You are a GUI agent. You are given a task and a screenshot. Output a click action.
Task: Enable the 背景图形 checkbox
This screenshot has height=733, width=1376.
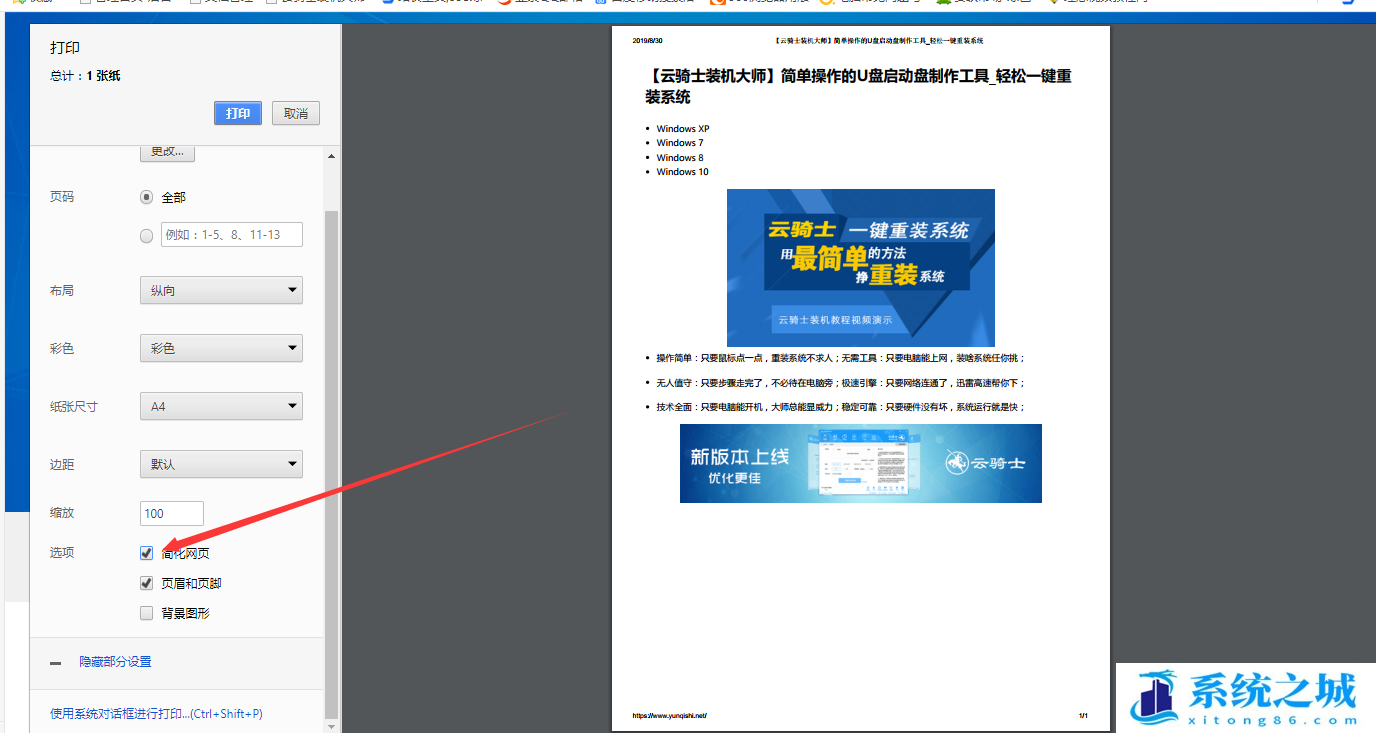pyautogui.click(x=147, y=613)
